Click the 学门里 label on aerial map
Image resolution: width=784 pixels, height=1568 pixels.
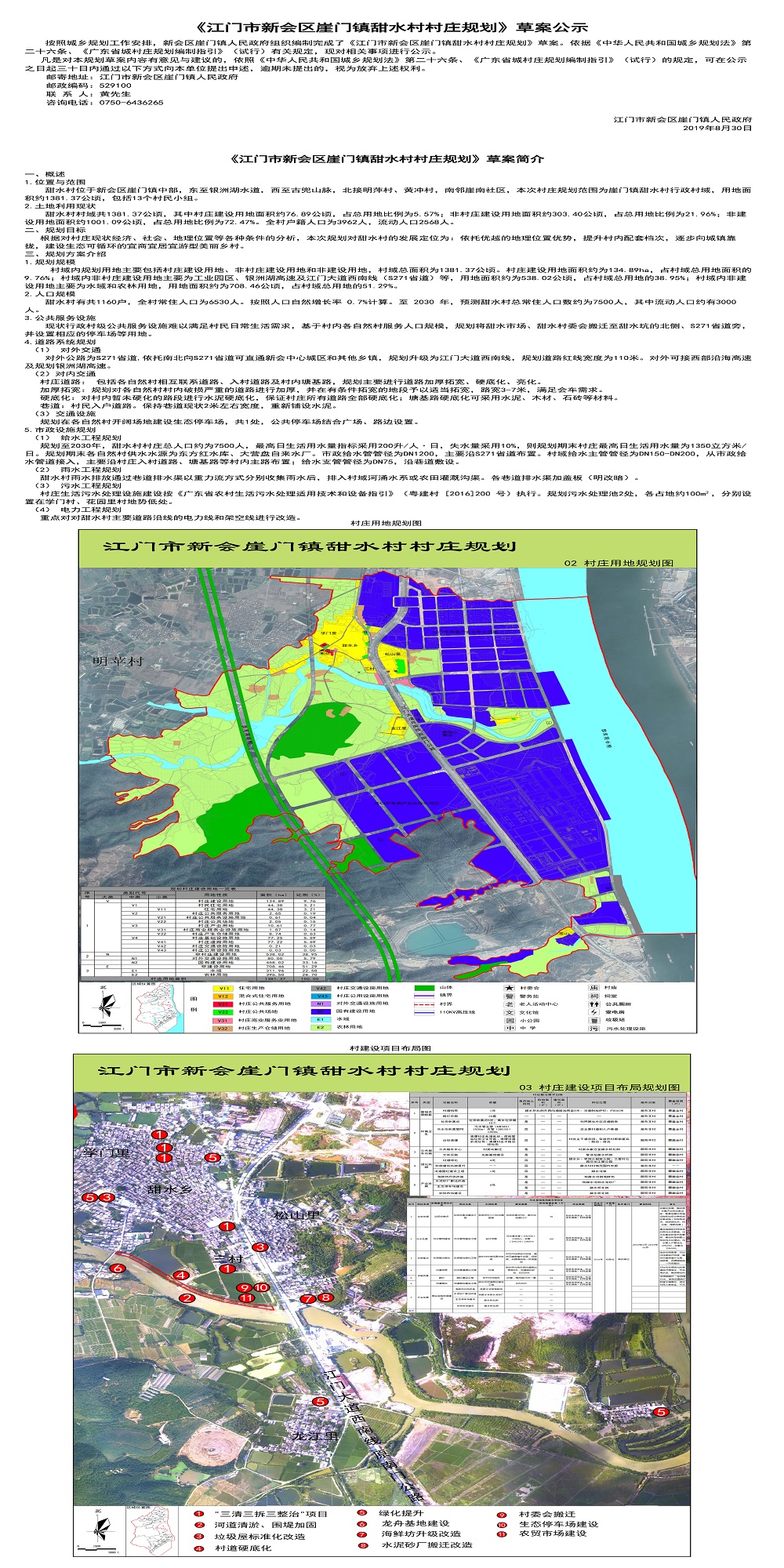coord(107,1152)
